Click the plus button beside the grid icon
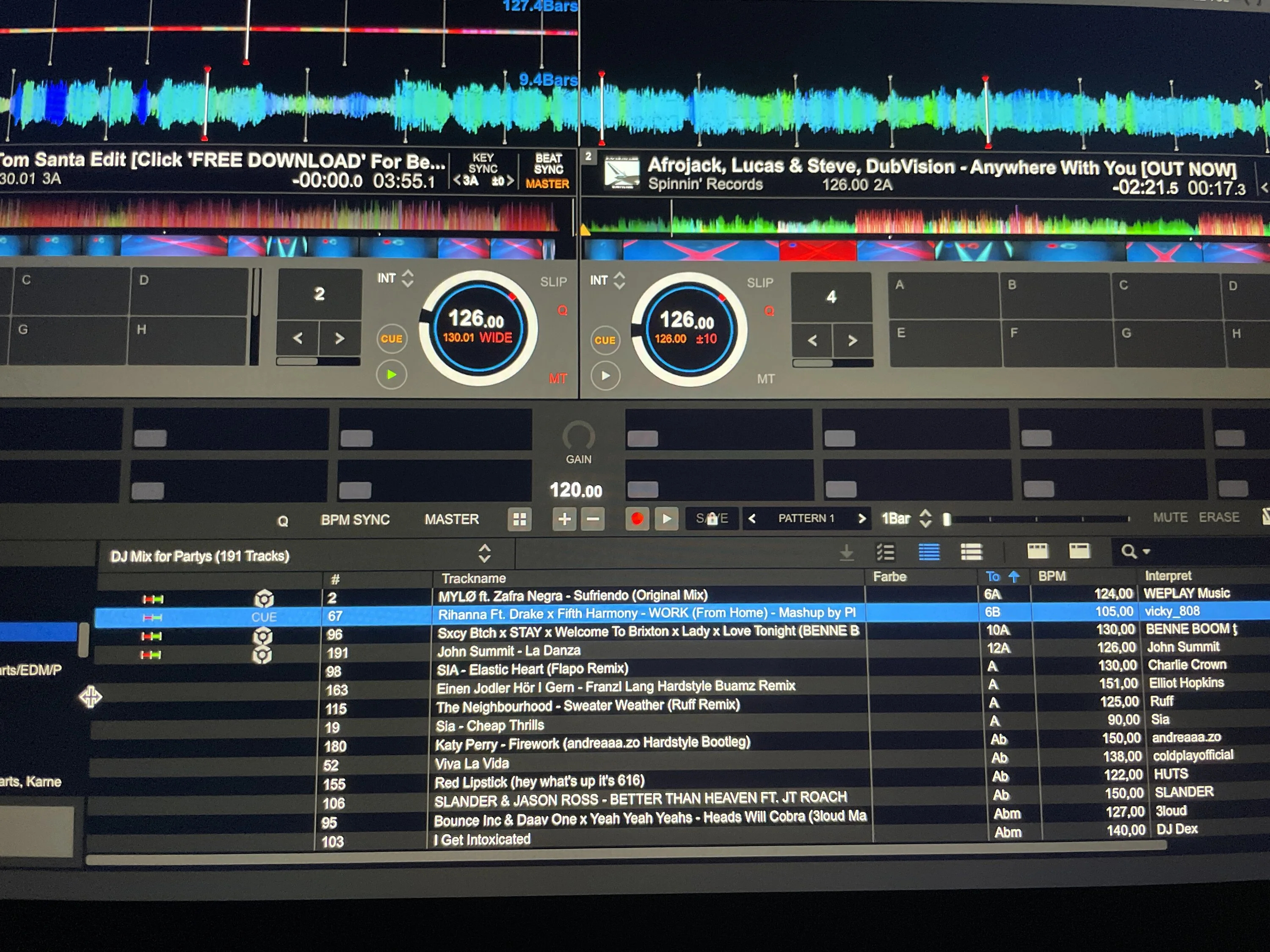 (564, 519)
